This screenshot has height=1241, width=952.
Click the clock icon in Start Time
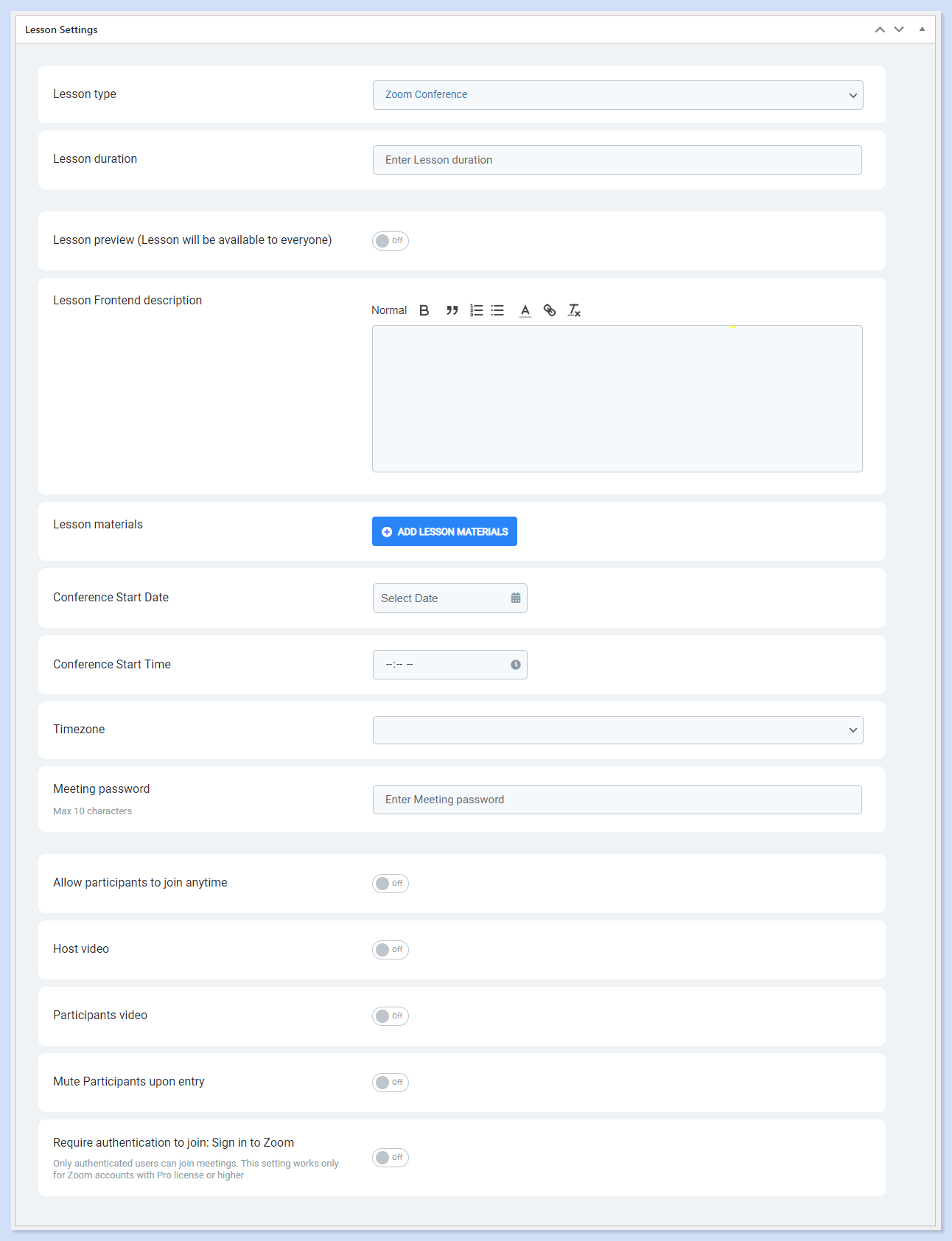tap(516, 665)
